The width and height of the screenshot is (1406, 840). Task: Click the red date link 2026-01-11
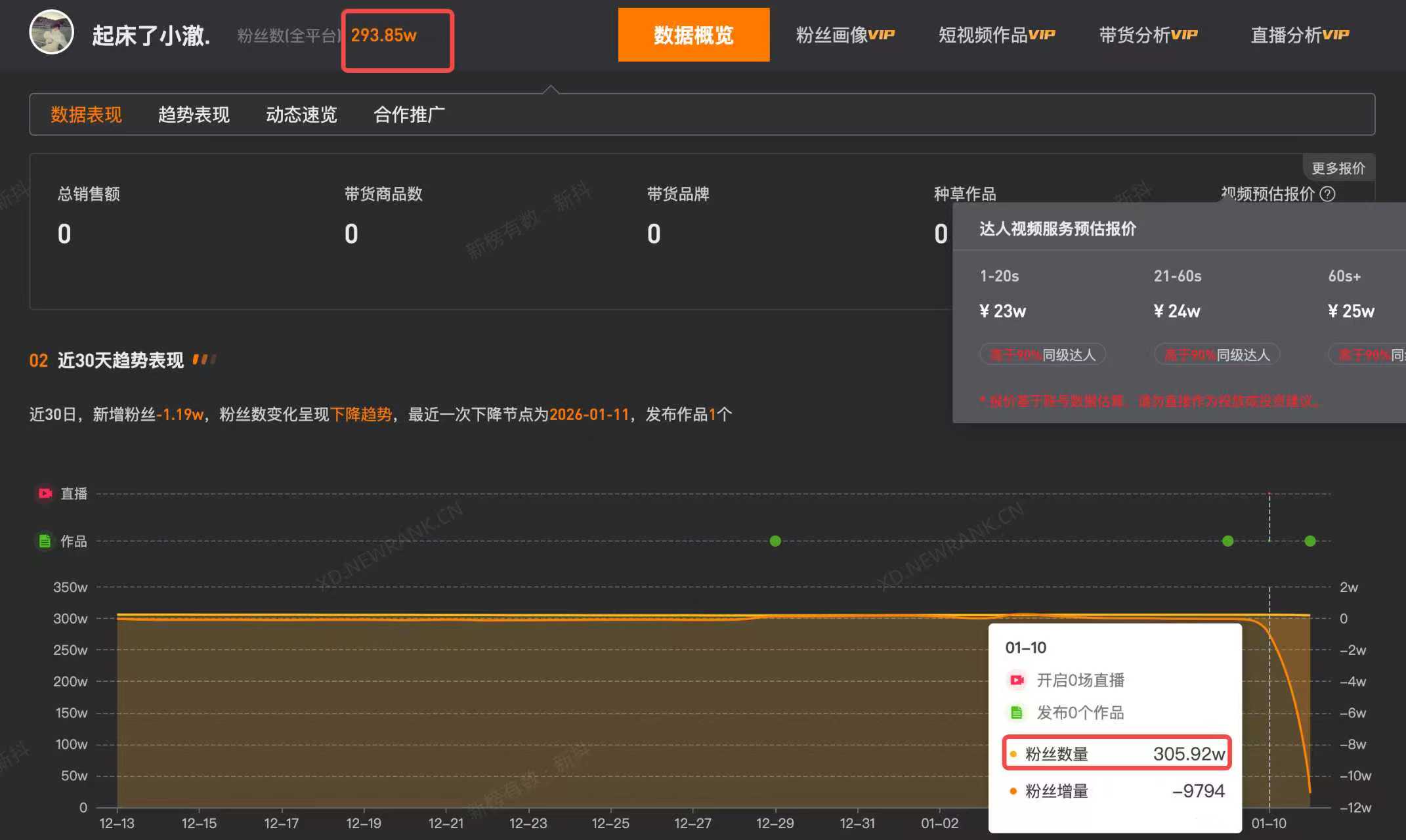(x=589, y=414)
